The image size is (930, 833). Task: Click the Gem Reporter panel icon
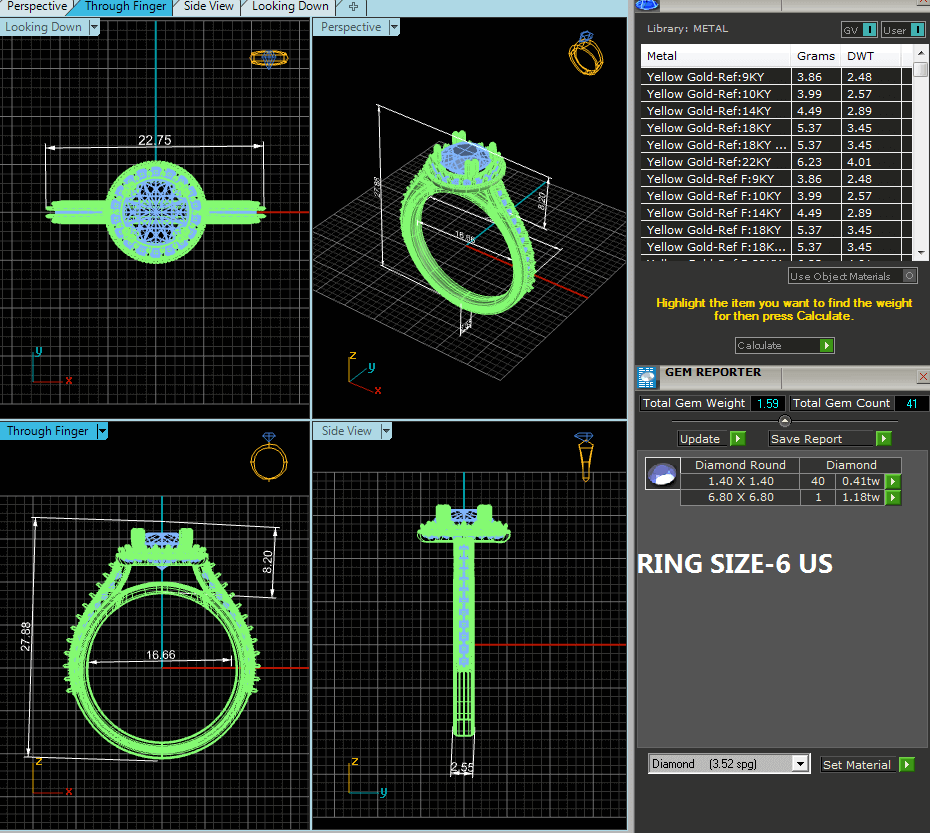tap(647, 377)
